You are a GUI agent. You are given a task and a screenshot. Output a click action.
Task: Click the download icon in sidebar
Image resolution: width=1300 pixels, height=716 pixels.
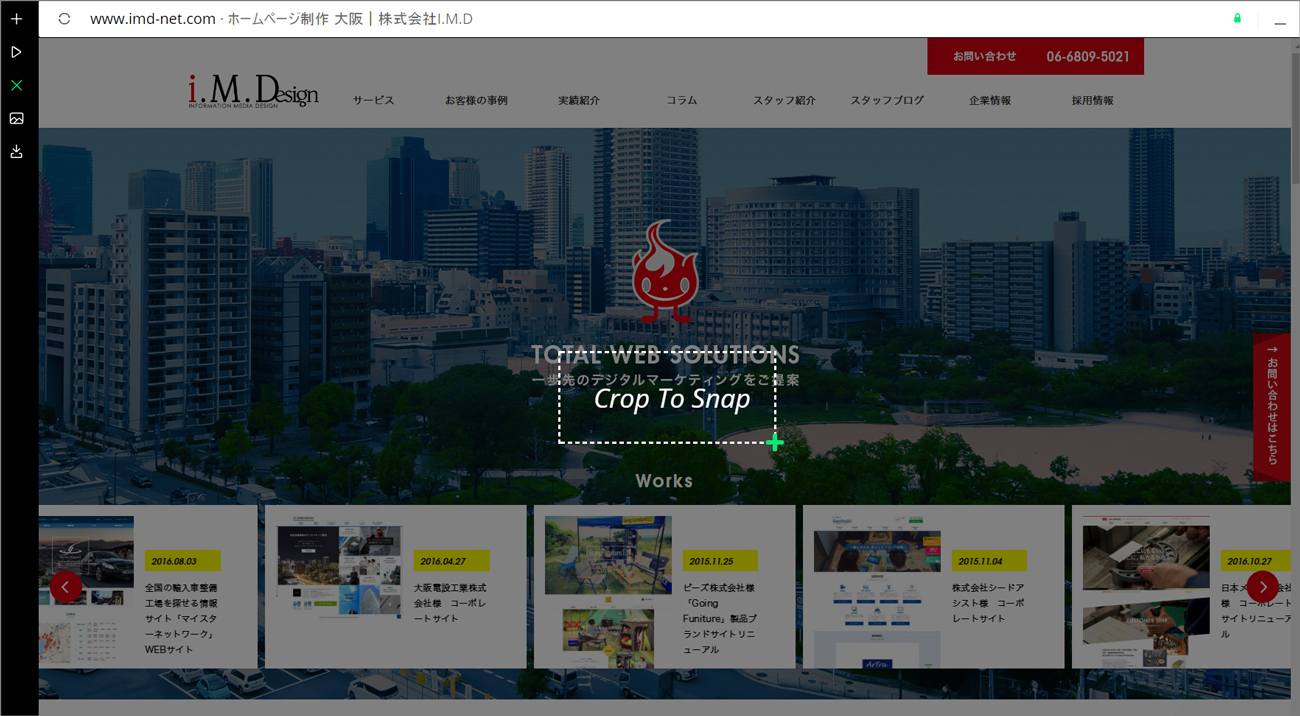16,152
